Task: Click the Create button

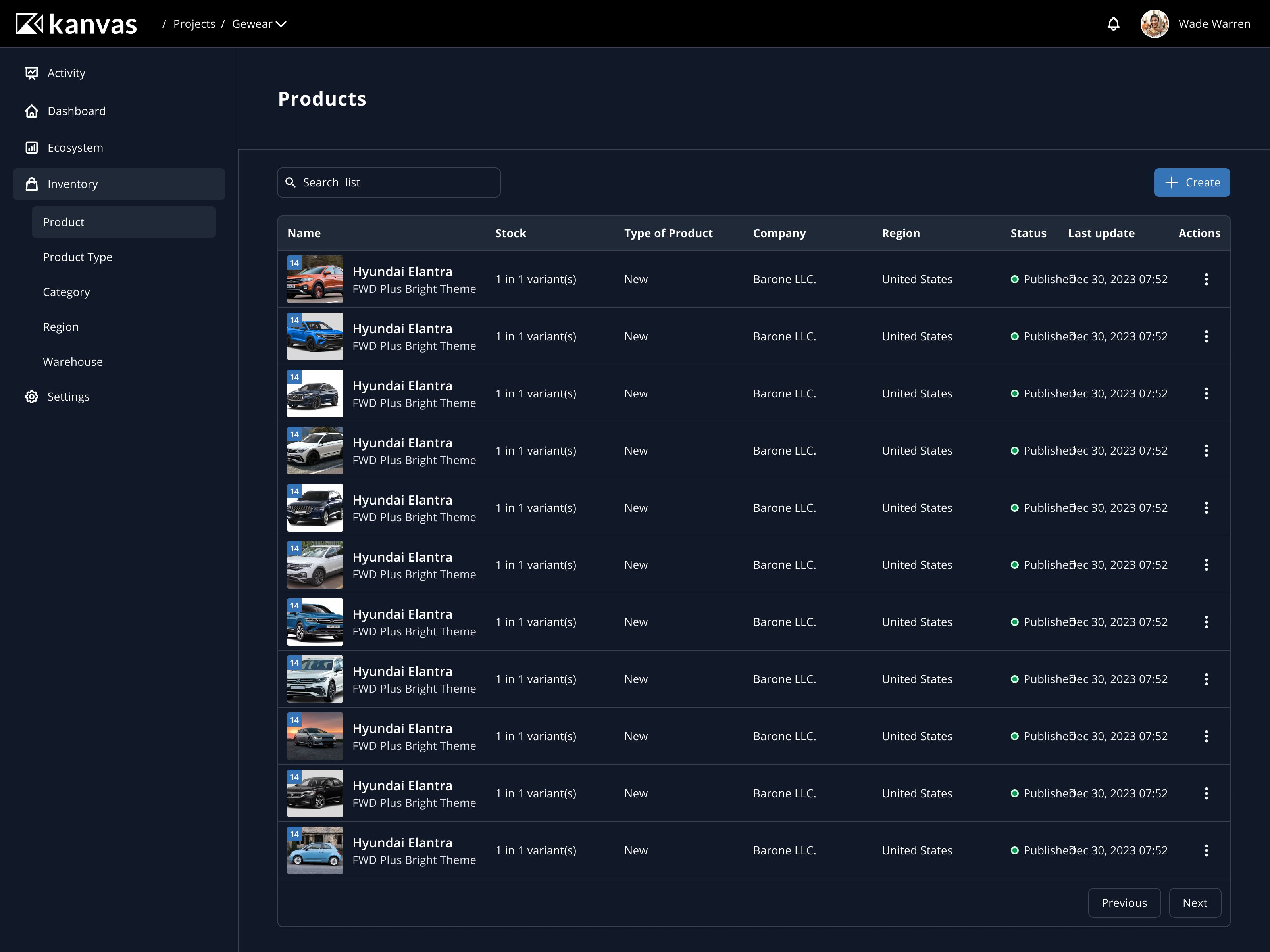Action: [x=1192, y=182]
